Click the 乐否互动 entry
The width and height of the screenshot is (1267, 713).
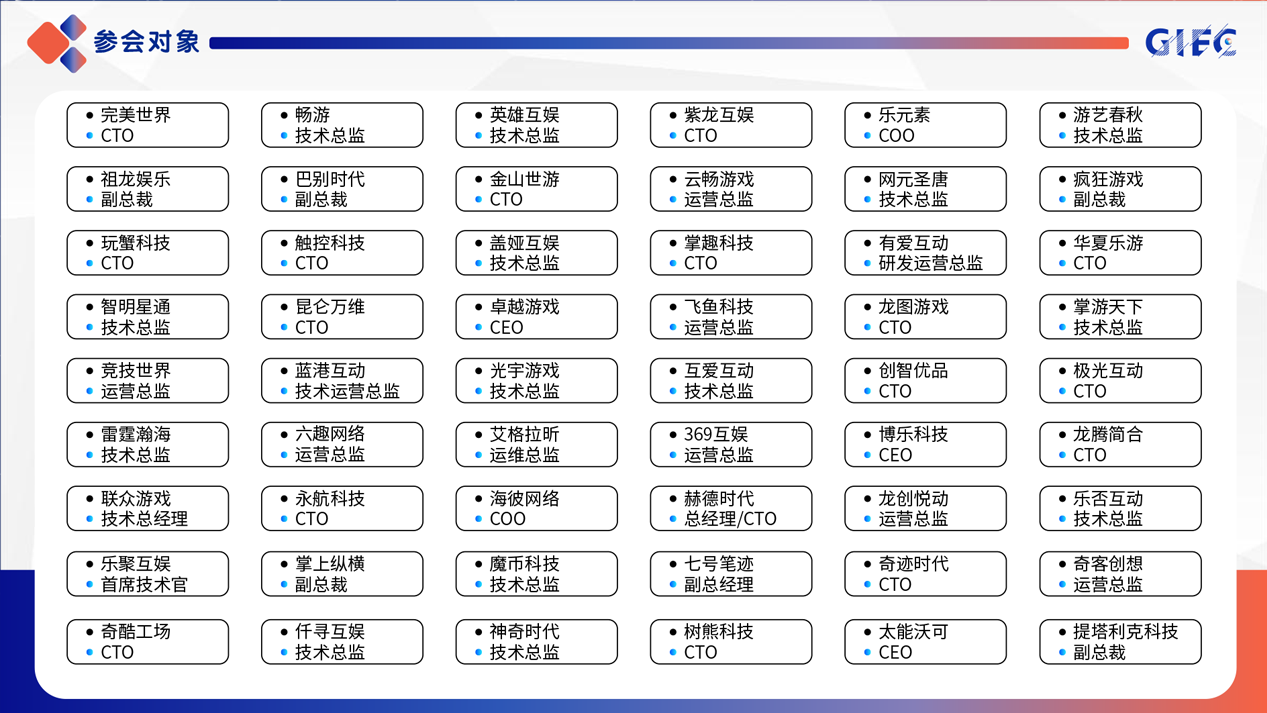pyautogui.click(x=1120, y=509)
